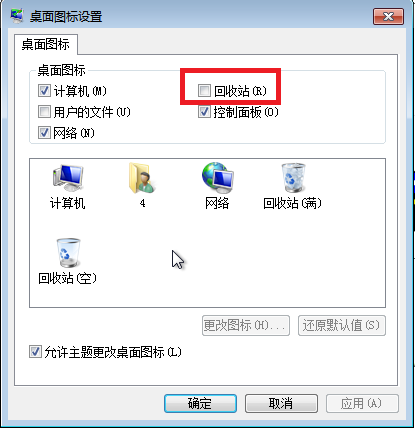This screenshot has height=428, width=415.
Task: Click the 应用(A) button
Action: click(x=362, y=403)
